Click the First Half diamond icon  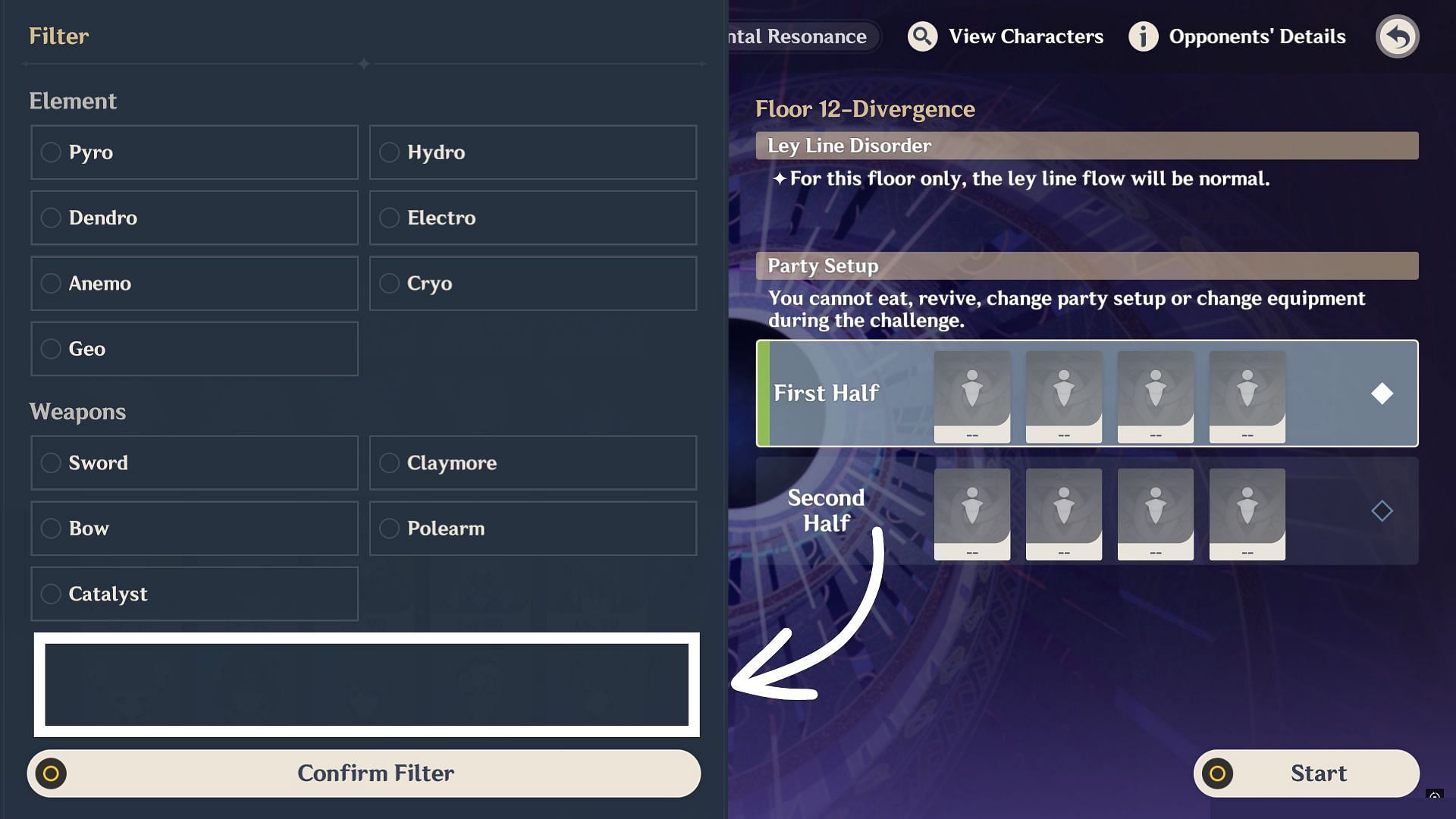[1382, 393]
